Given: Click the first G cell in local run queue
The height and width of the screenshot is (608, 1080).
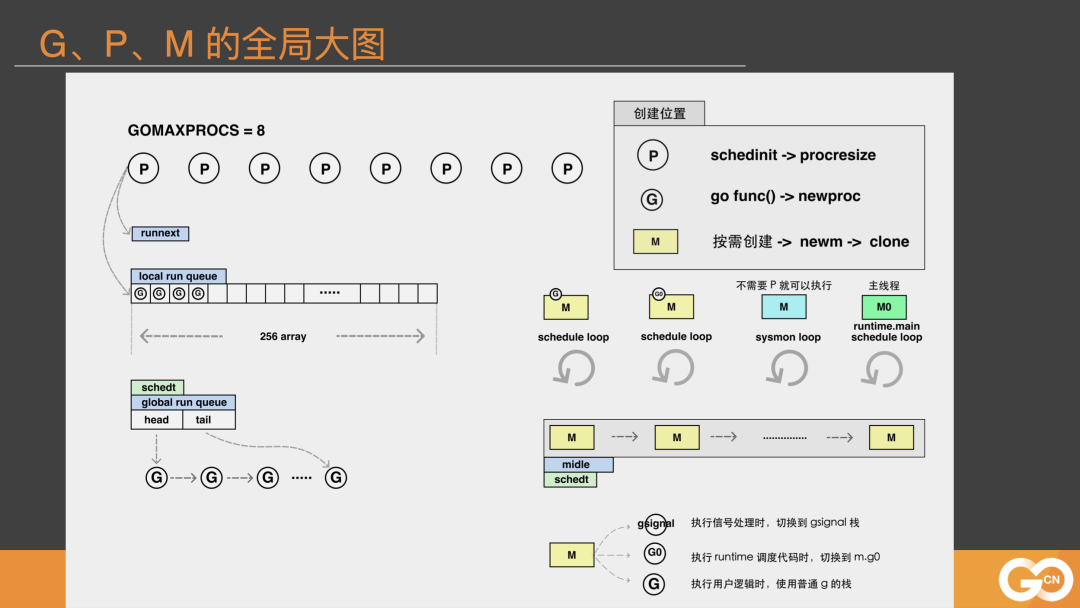Looking at the screenshot, I should (x=141, y=294).
